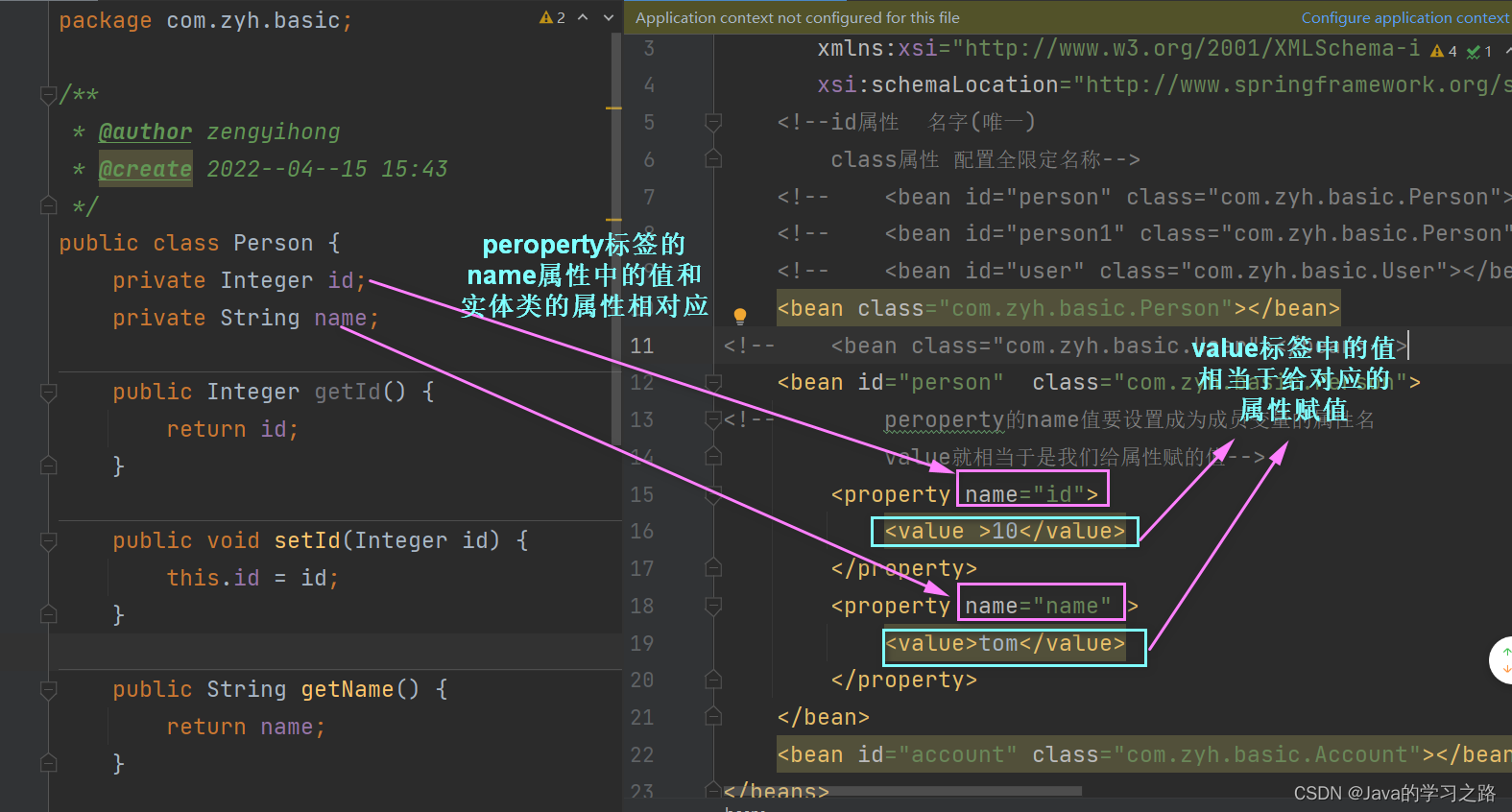Collapse fold marker at line 21 </bean>

tap(712, 717)
